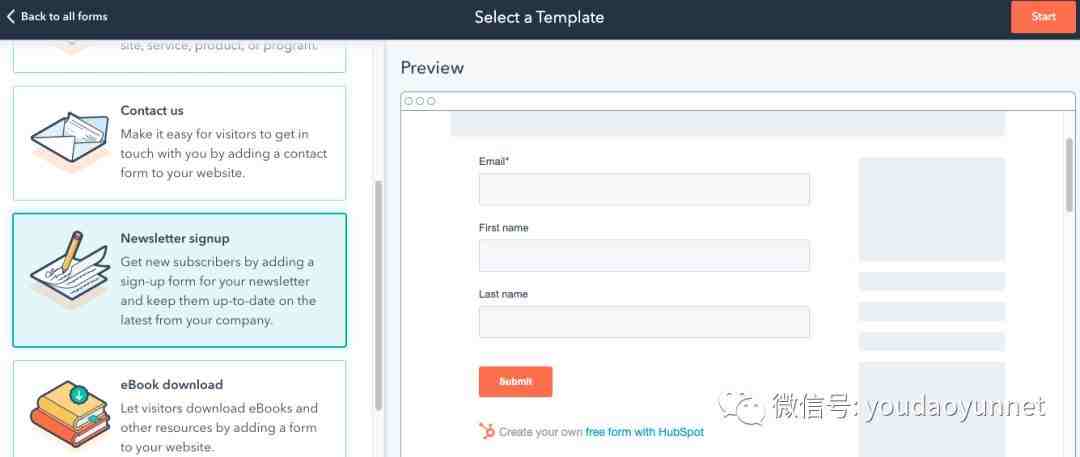
Task: Click the HubSpot sprocket logo icon
Action: pyautogui.click(x=487, y=431)
